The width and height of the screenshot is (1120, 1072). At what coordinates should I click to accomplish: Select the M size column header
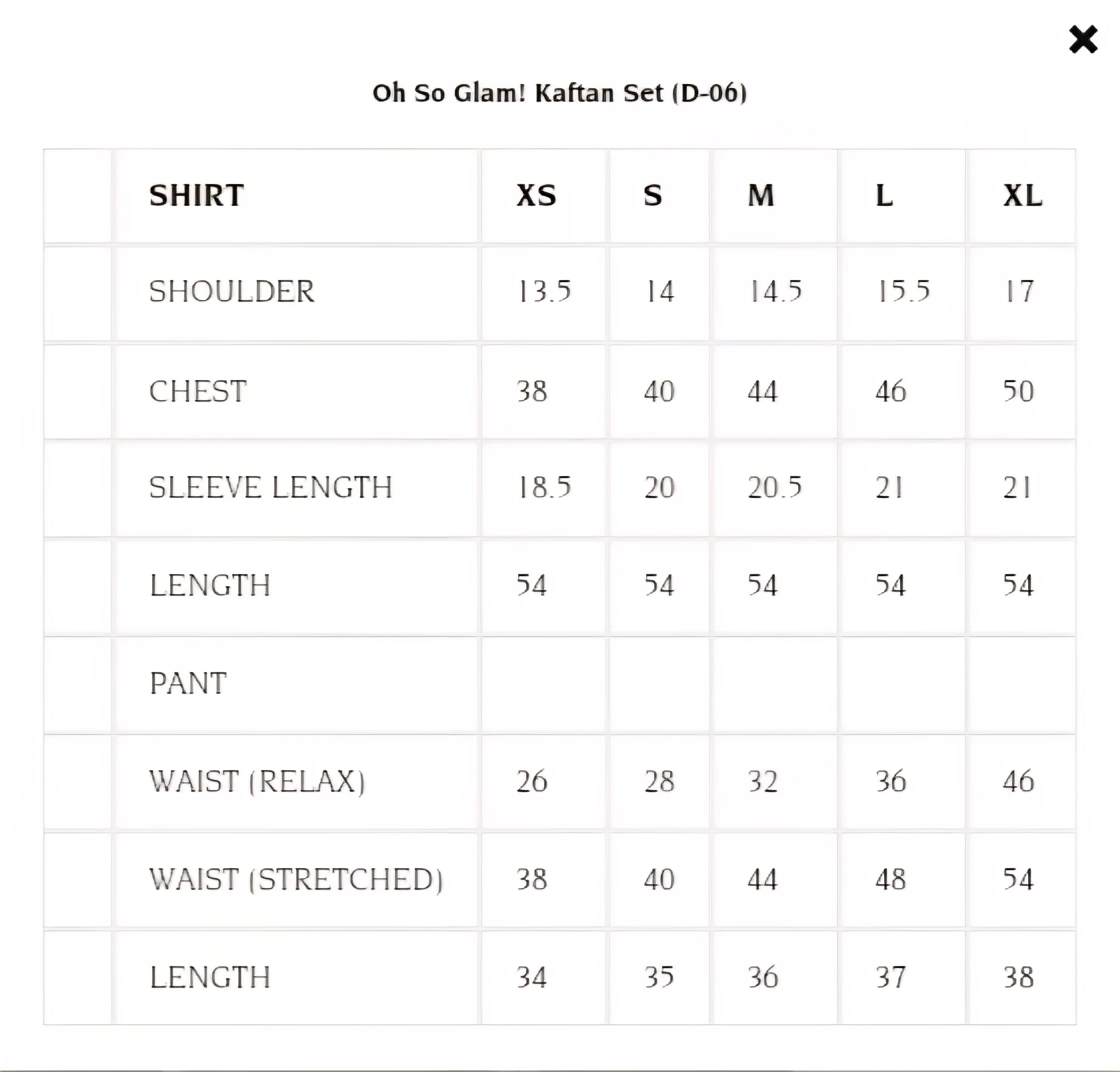761,195
